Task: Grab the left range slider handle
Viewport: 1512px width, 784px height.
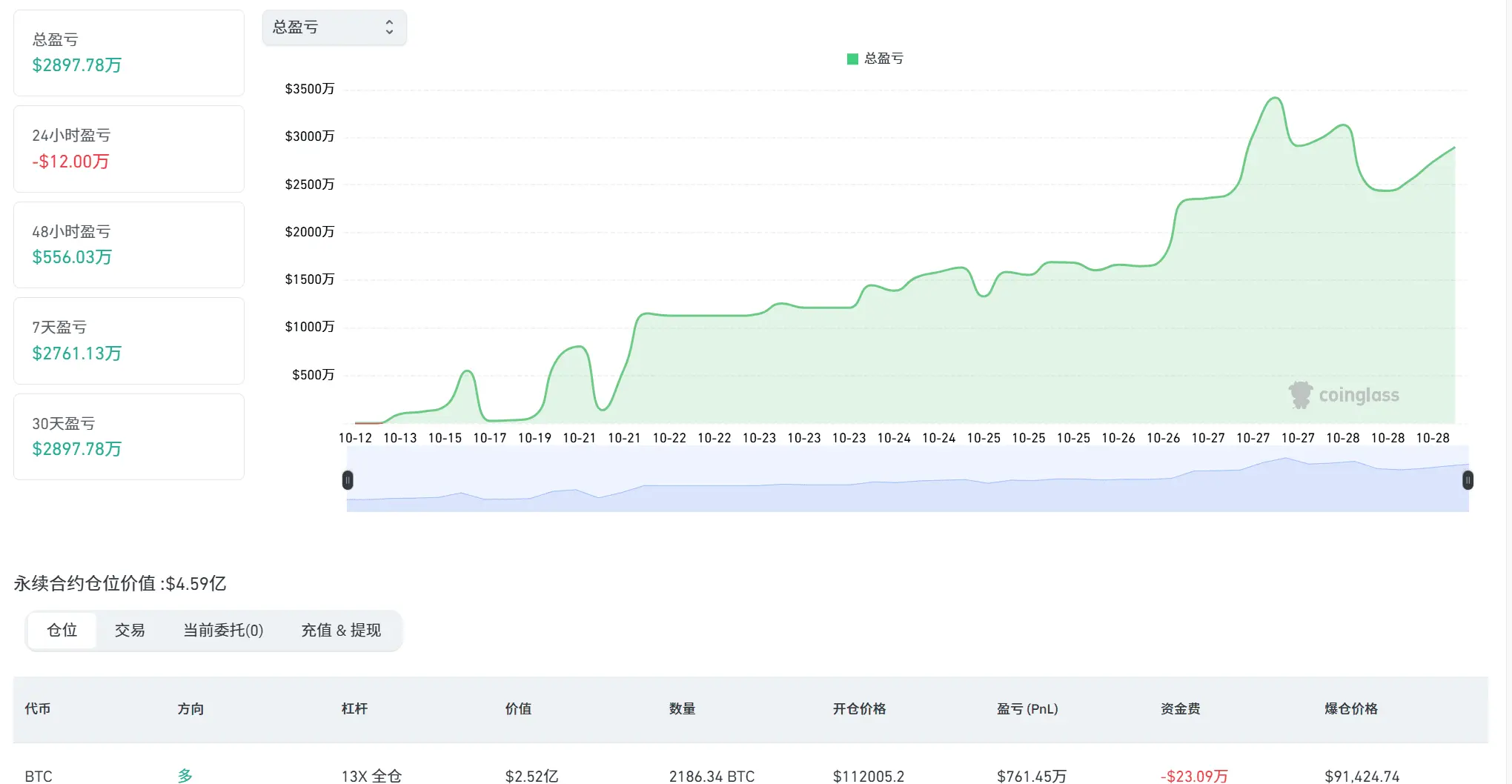Action: point(348,480)
